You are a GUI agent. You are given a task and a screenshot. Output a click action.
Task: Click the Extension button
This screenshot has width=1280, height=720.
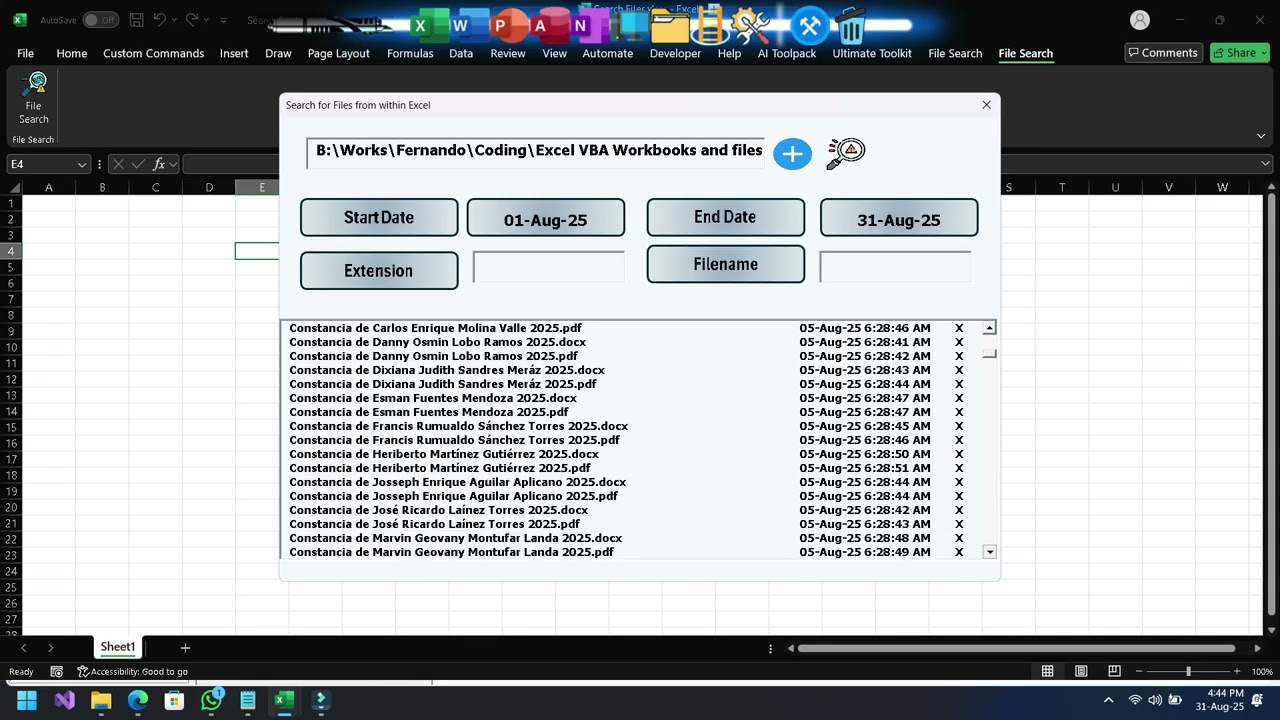(379, 270)
